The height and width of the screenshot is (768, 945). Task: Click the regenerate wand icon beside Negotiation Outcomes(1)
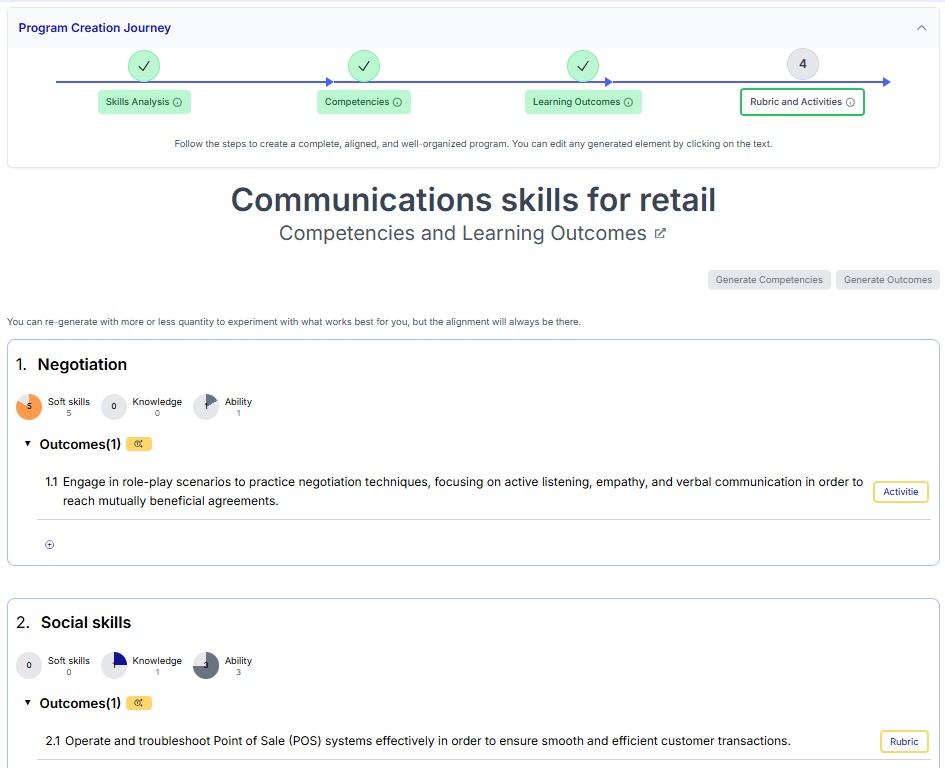[x=138, y=443]
